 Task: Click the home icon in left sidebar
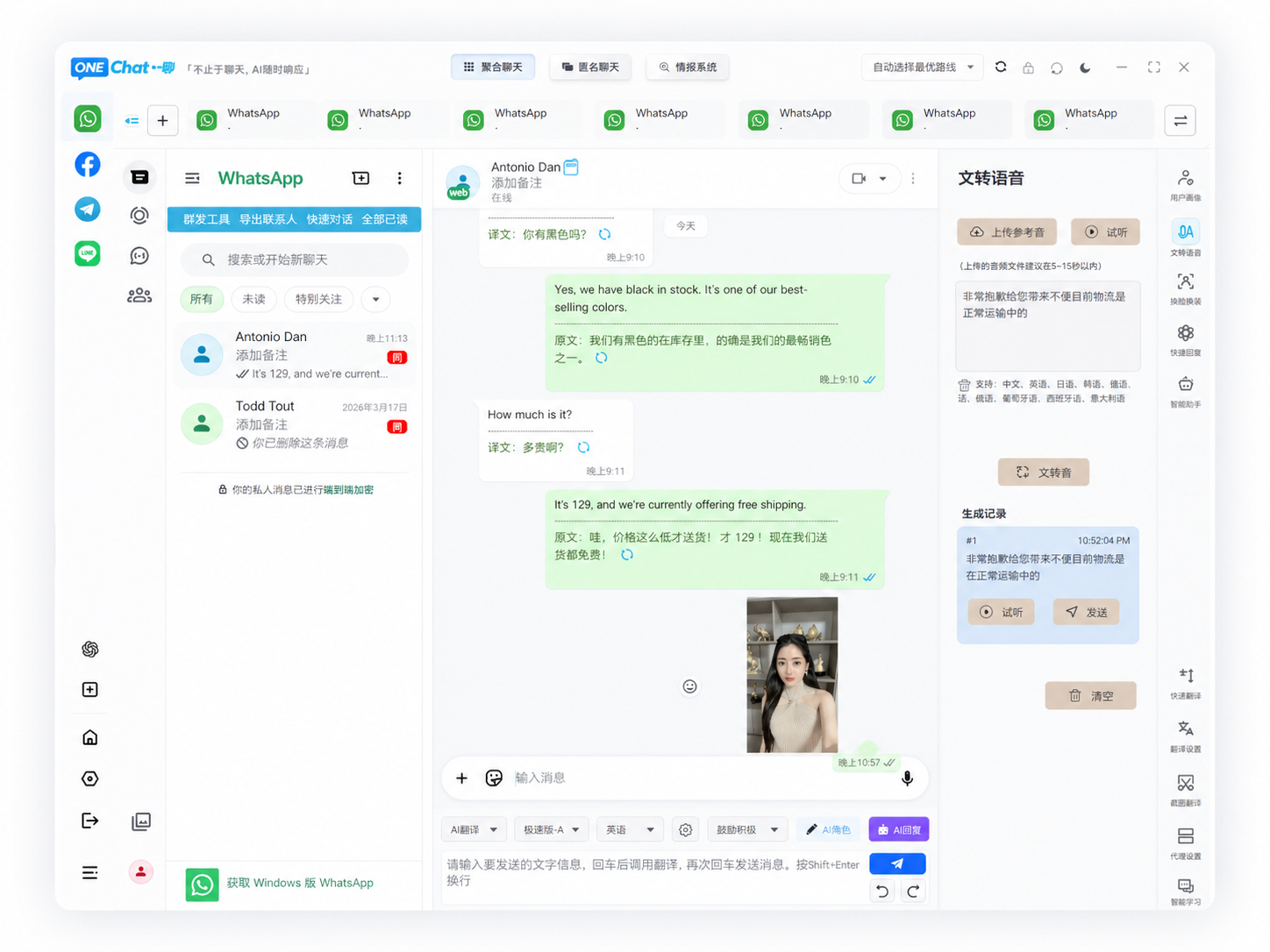click(x=89, y=737)
